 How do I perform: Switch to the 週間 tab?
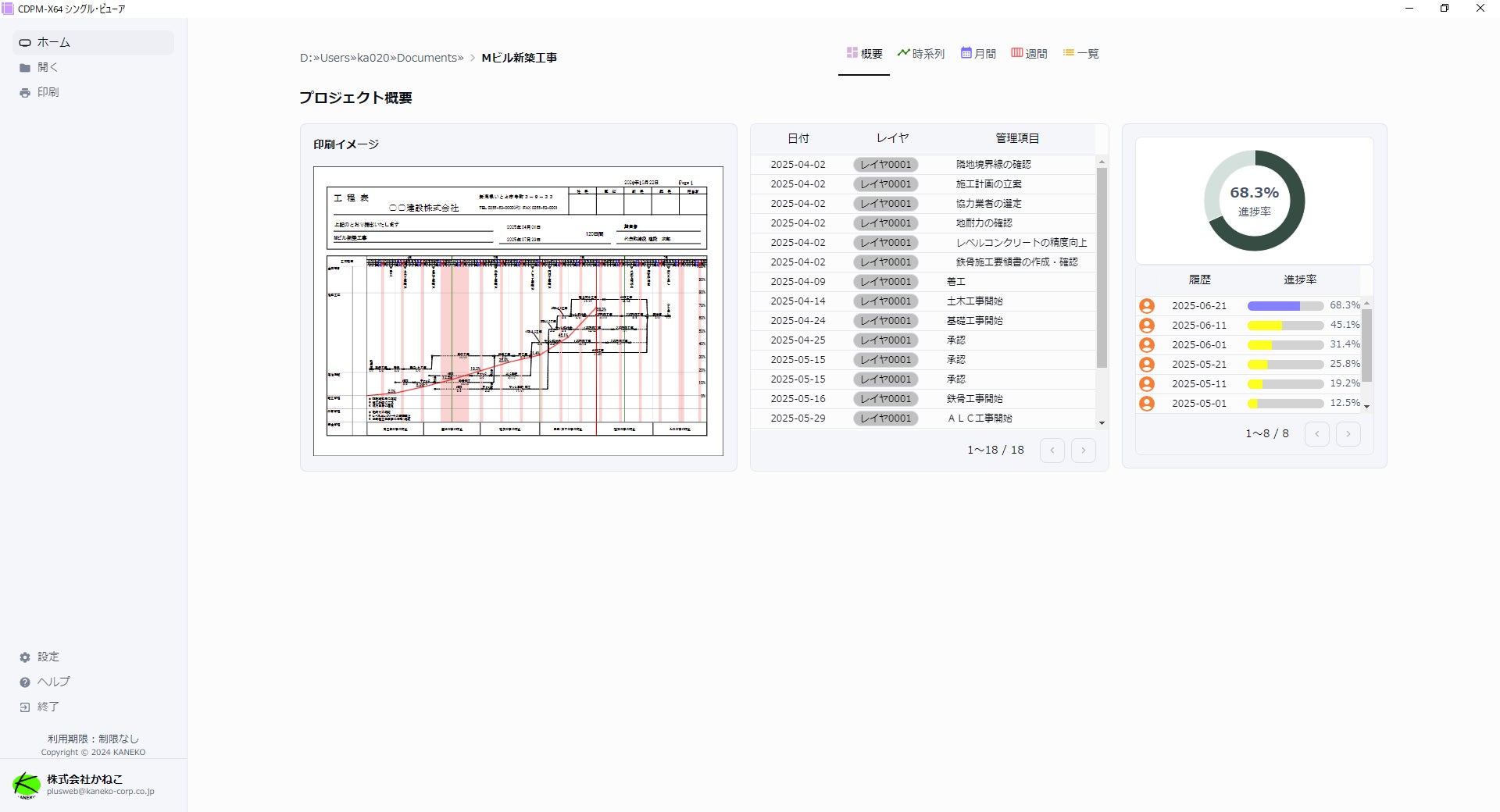(1029, 54)
